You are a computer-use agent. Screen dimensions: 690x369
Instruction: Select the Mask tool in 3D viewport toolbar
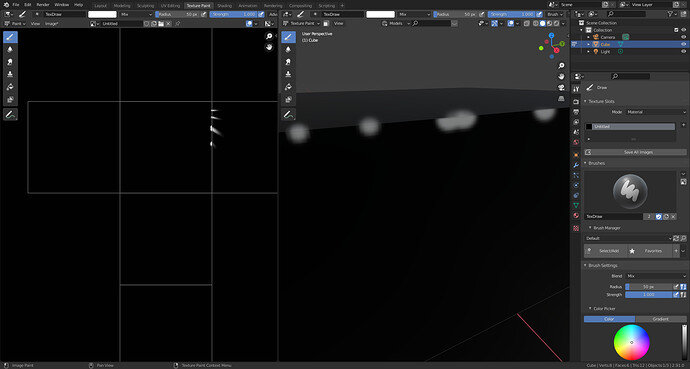(x=288, y=99)
